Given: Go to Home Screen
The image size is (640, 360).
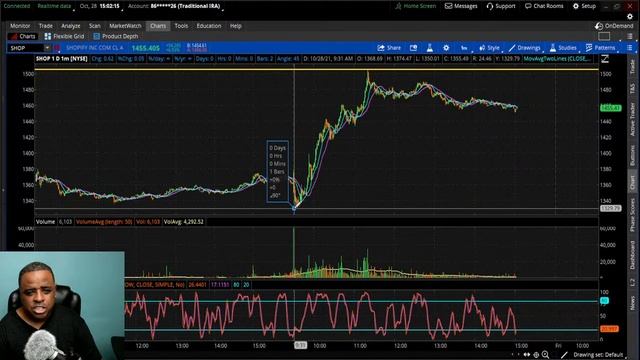Looking at the screenshot, I should coord(416,6).
